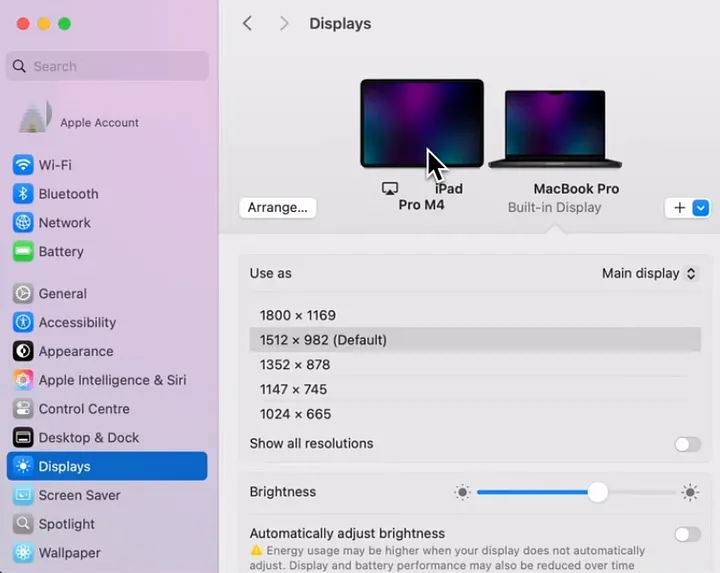Enable Automatically adjust brightness switch
Screen dimensions: 720x573
[x=687, y=534]
